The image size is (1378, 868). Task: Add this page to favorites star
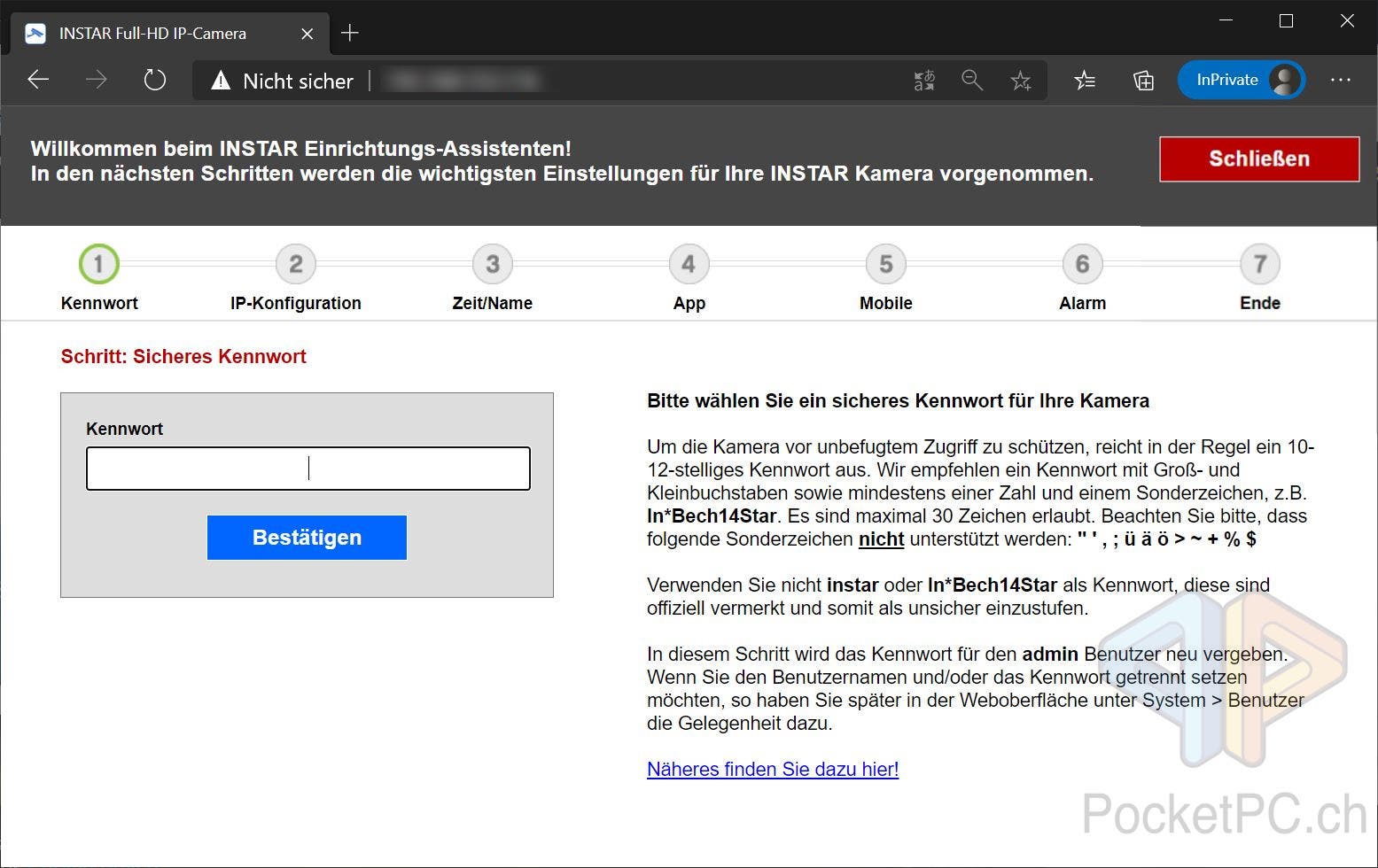(1021, 81)
